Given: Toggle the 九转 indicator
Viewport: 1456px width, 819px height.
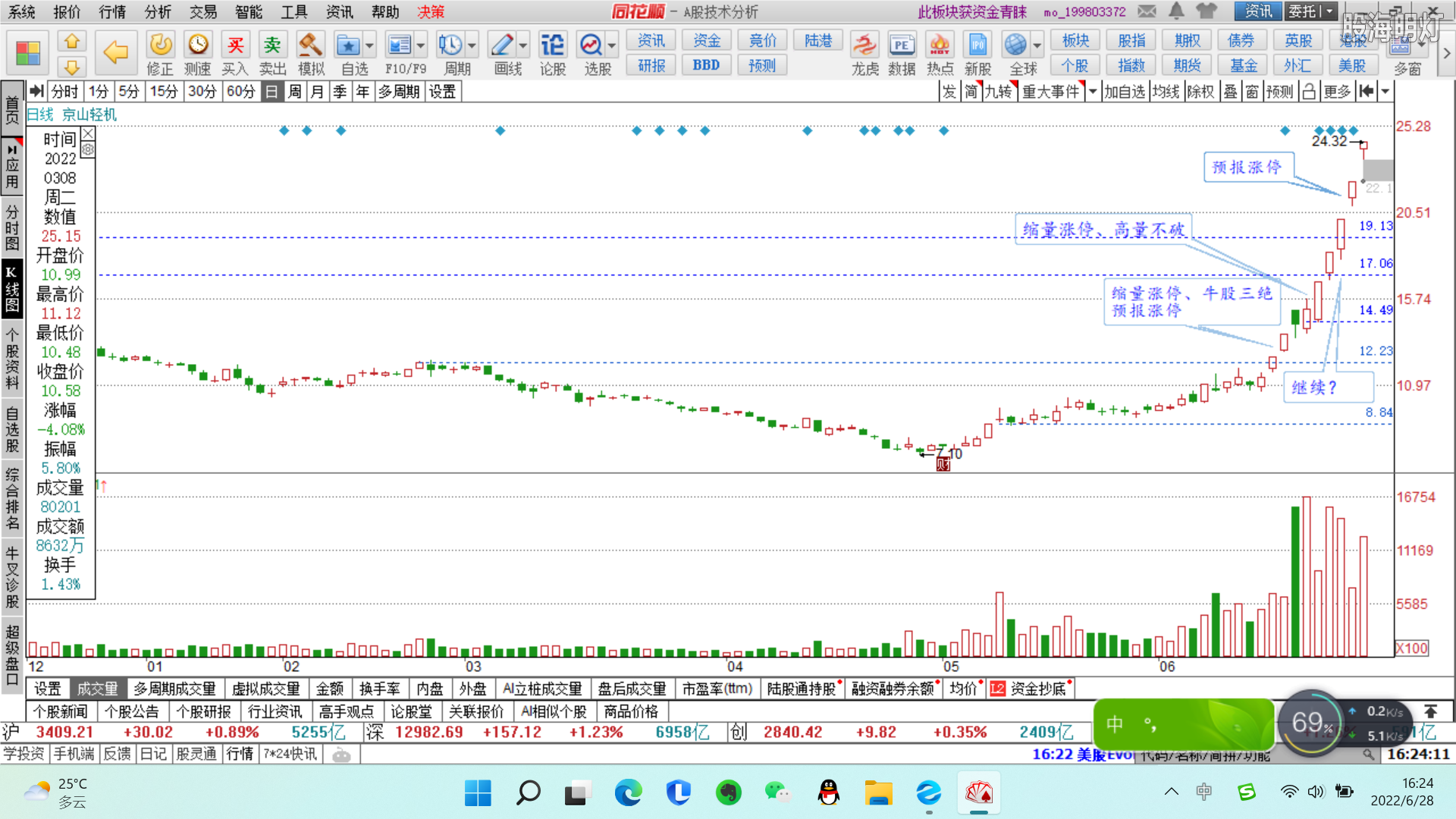Looking at the screenshot, I should tap(998, 92).
